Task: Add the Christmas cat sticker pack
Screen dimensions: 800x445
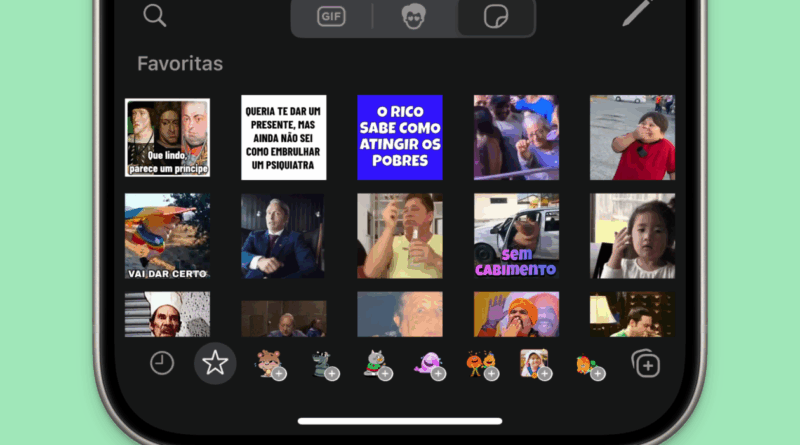Action: pos(378,365)
